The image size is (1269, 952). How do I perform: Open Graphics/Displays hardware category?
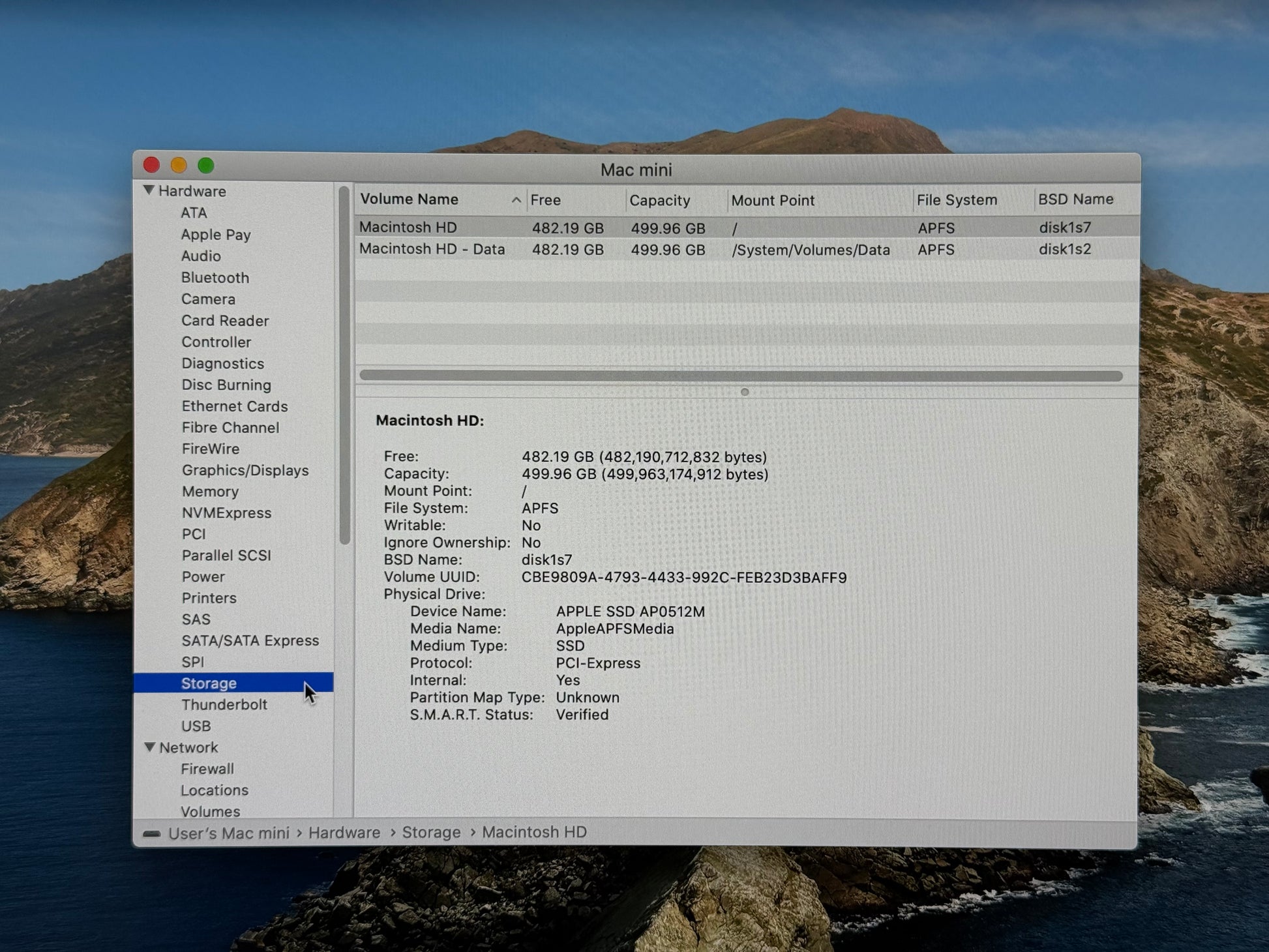[x=245, y=470]
